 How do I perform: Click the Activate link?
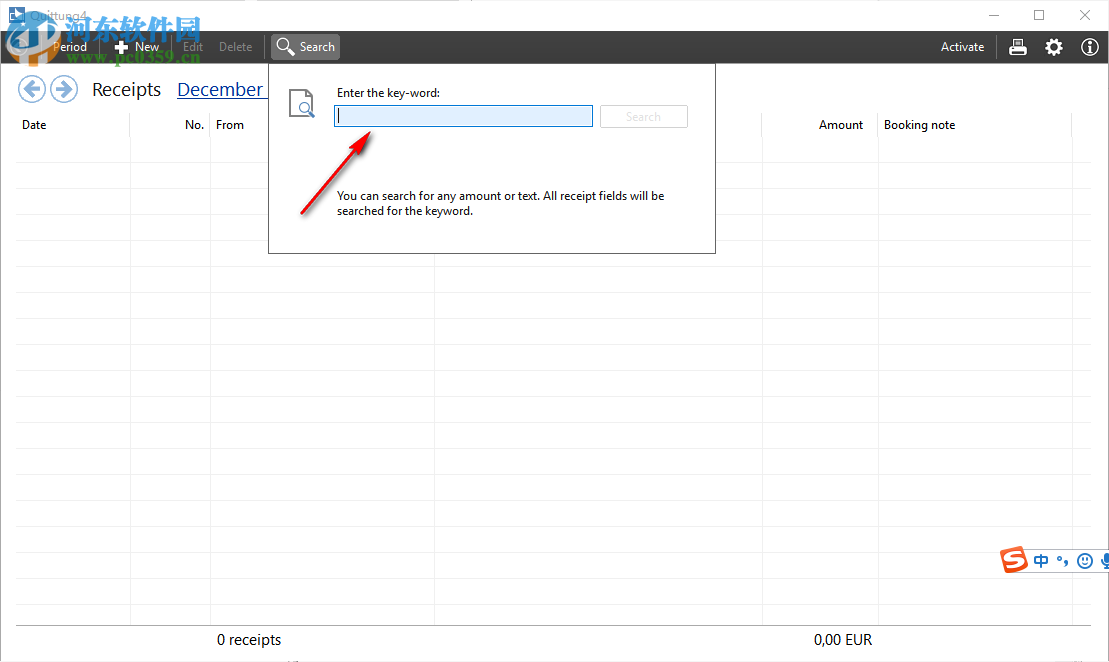(x=961, y=46)
